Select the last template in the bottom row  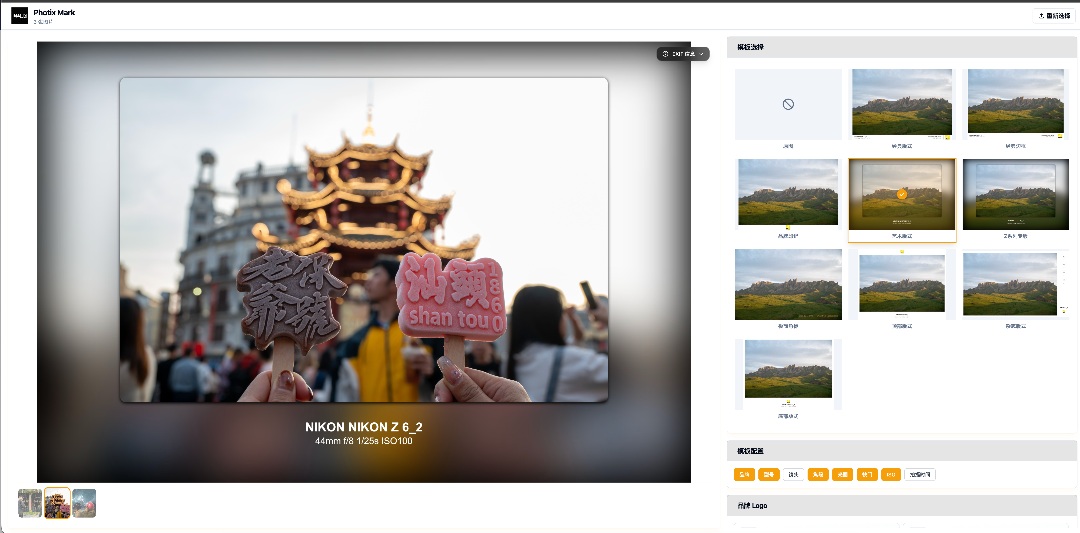(788, 374)
